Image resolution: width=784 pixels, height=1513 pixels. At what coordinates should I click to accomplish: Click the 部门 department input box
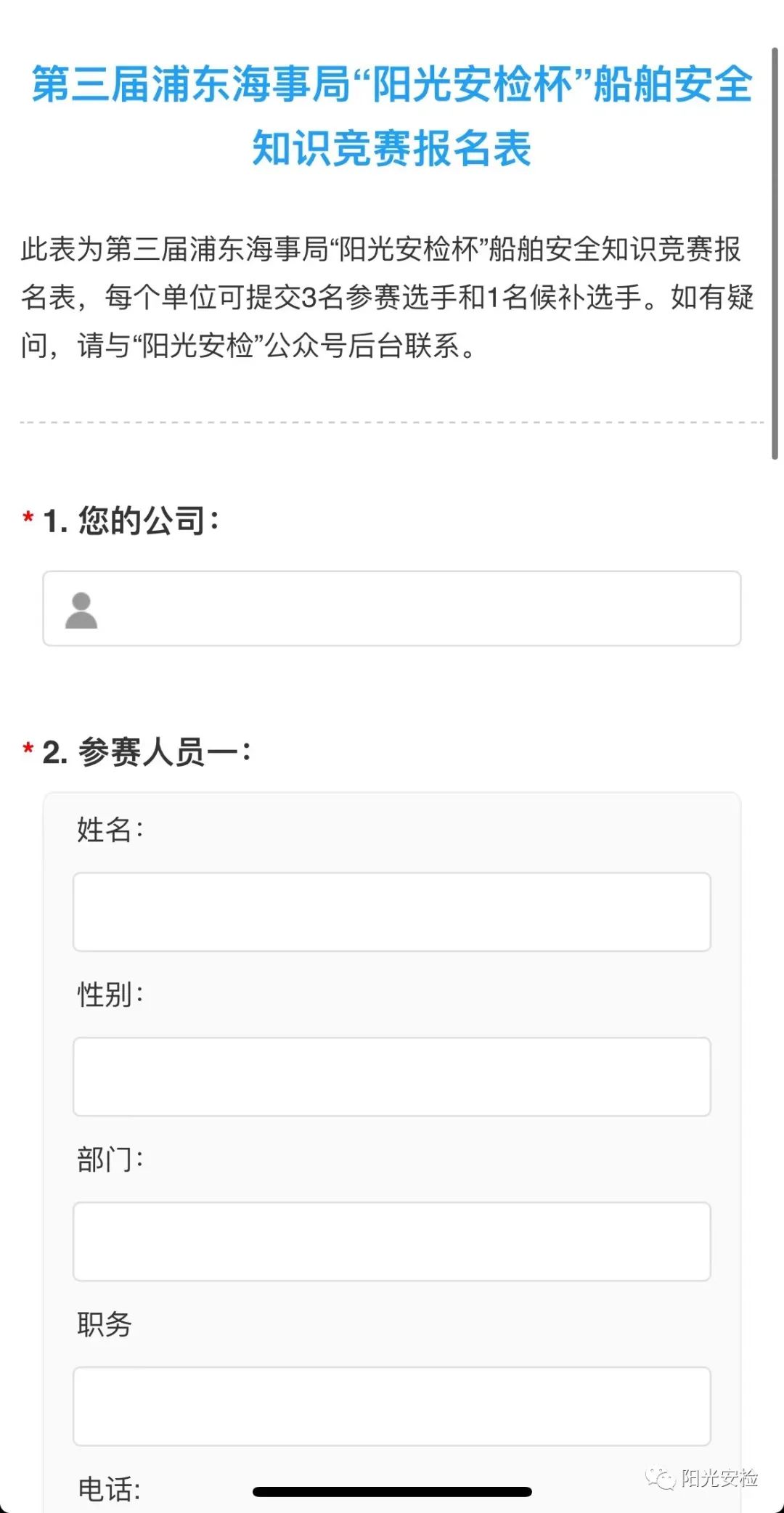point(392,1241)
